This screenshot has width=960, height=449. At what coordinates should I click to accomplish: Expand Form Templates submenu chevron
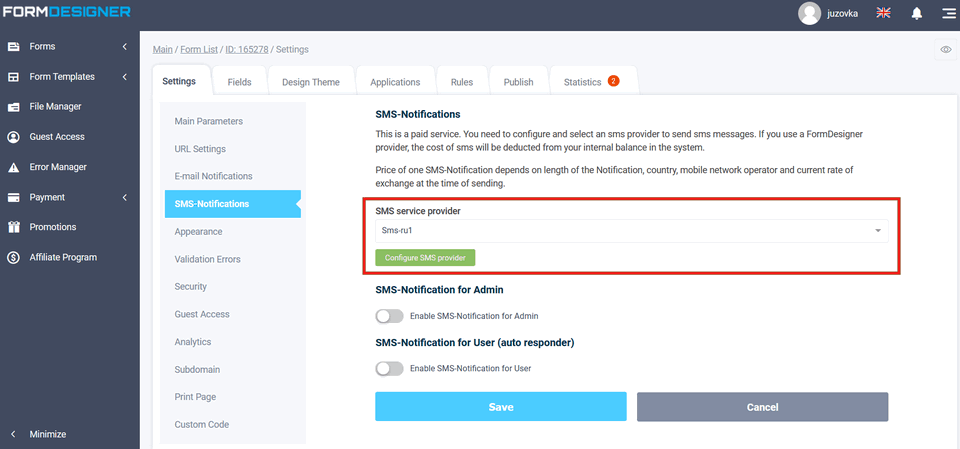tap(125, 77)
